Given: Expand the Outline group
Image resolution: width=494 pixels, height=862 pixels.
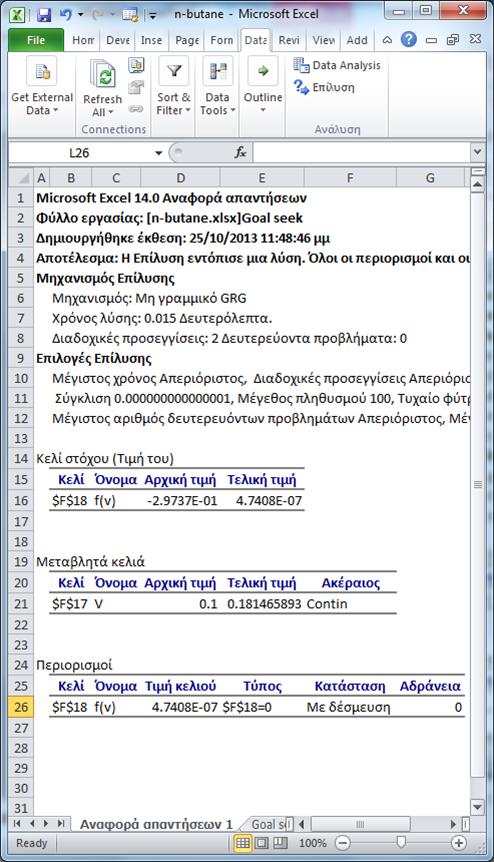Looking at the screenshot, I should [x=263, y=88].
